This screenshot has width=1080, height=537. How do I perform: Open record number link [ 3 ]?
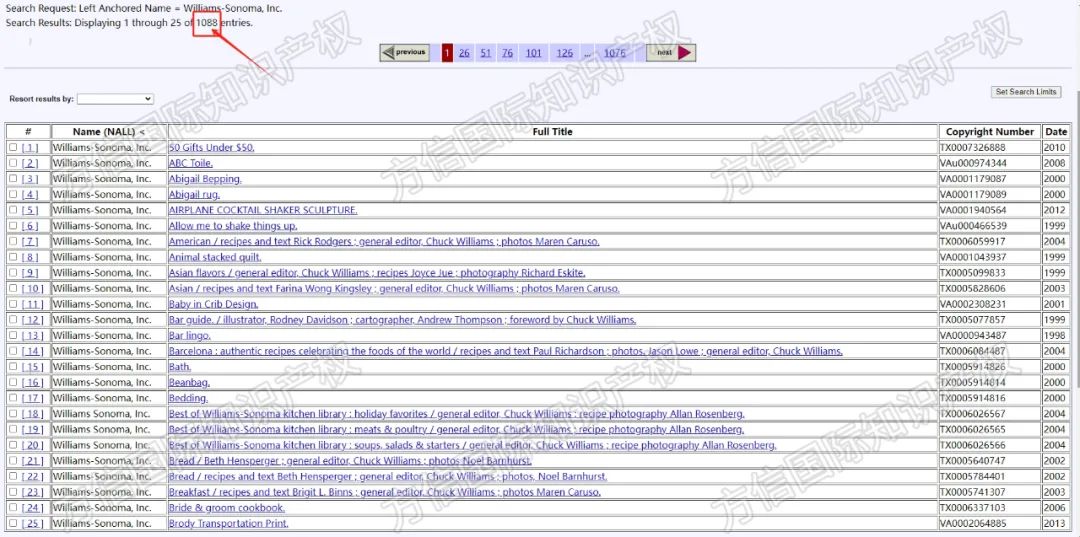tap(30, 179)
